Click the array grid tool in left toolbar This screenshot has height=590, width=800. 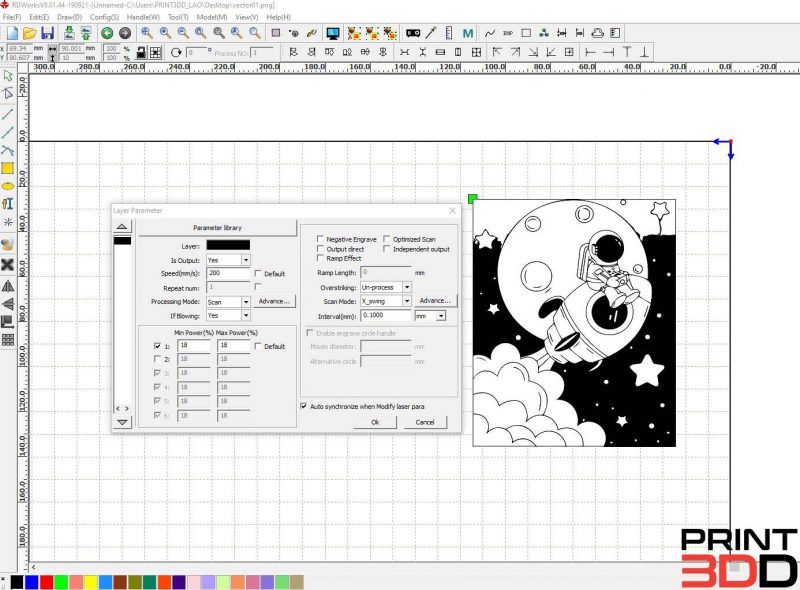point(8,340)
